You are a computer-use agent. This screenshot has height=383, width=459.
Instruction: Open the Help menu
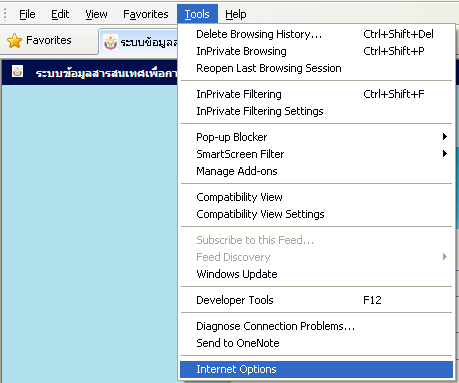coord(236,14)
